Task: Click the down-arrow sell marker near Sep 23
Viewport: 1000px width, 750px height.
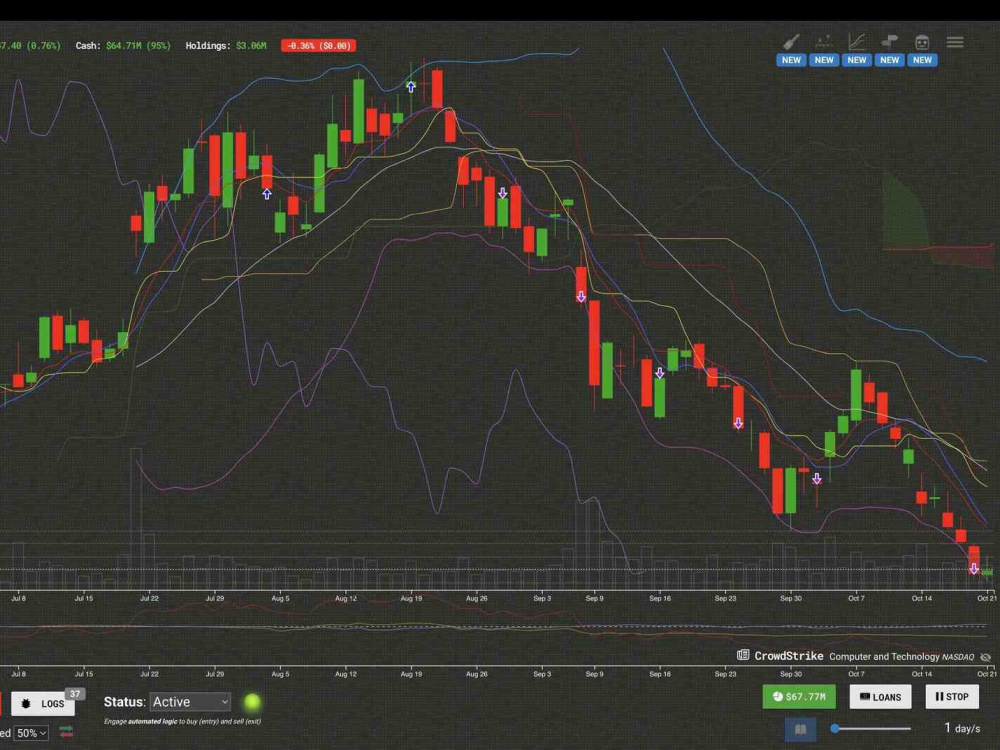Action: 738,423
